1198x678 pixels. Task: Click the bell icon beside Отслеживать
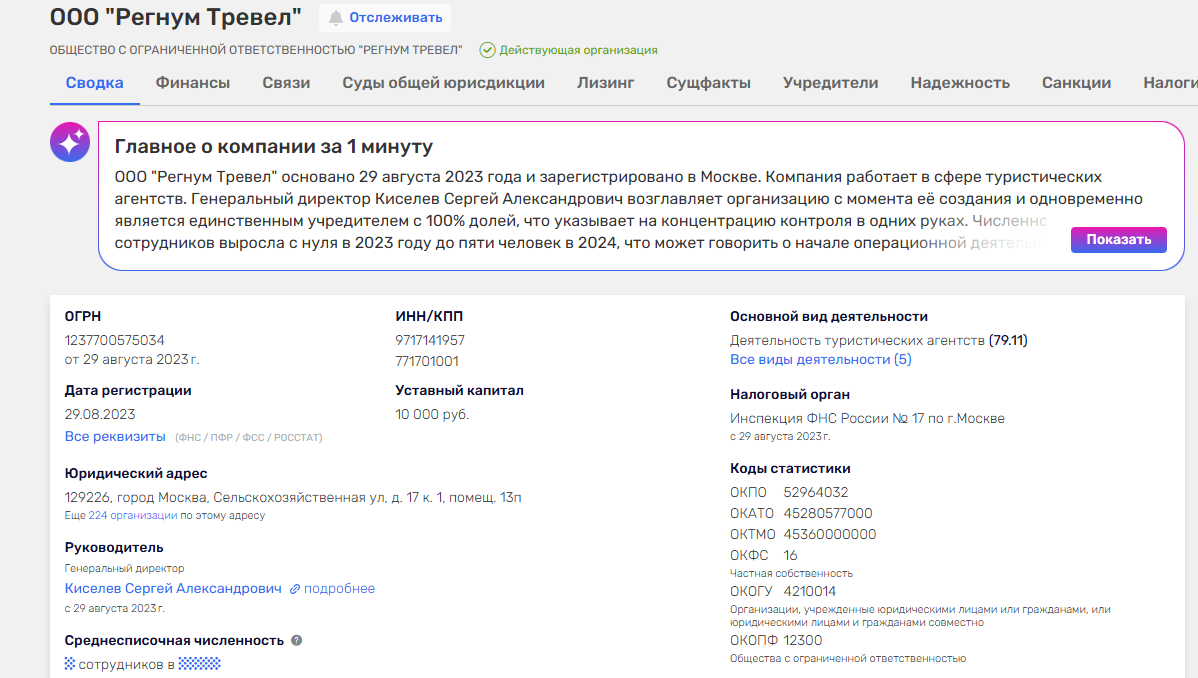[x=336, y=18]
